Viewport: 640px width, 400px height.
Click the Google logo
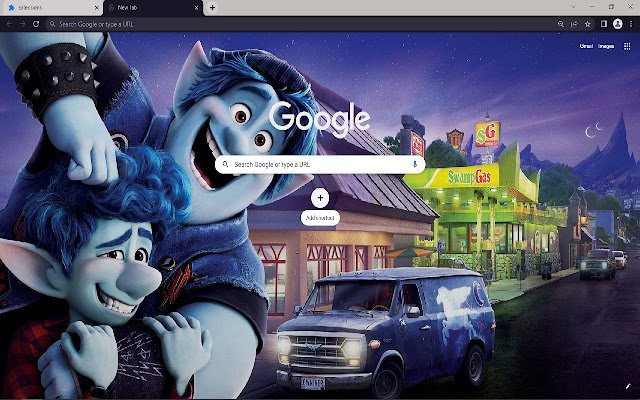[x=320, y=118]
